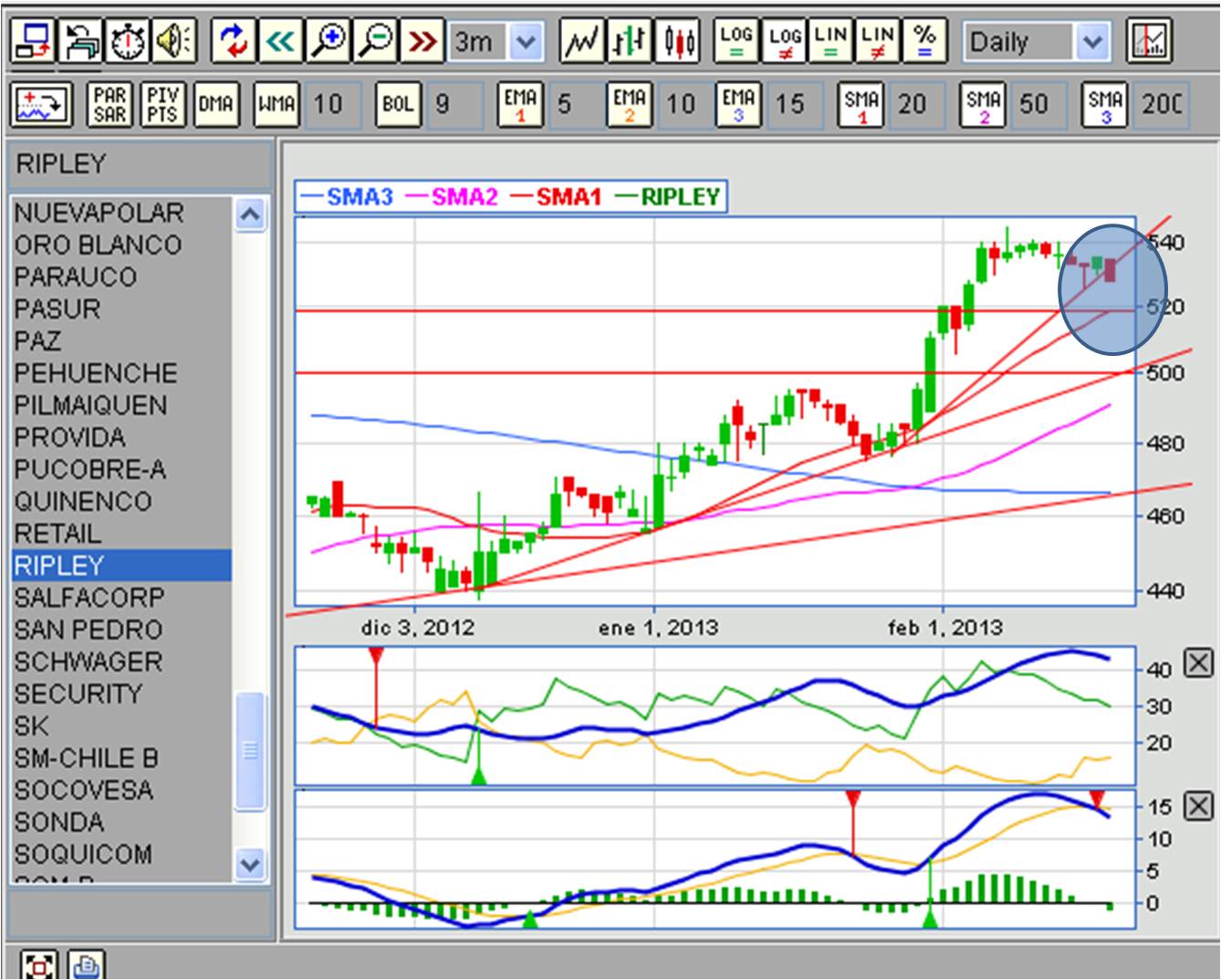
Task: Click the WMA period field showing 10
Action: click(x=331, y=105)
